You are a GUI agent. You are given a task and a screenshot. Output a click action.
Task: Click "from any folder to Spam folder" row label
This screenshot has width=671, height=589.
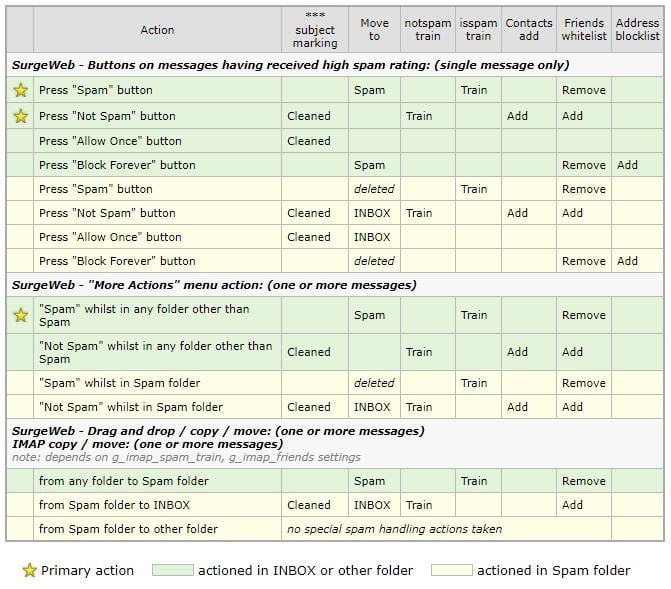pyautogui.click(x=124, y=481)
